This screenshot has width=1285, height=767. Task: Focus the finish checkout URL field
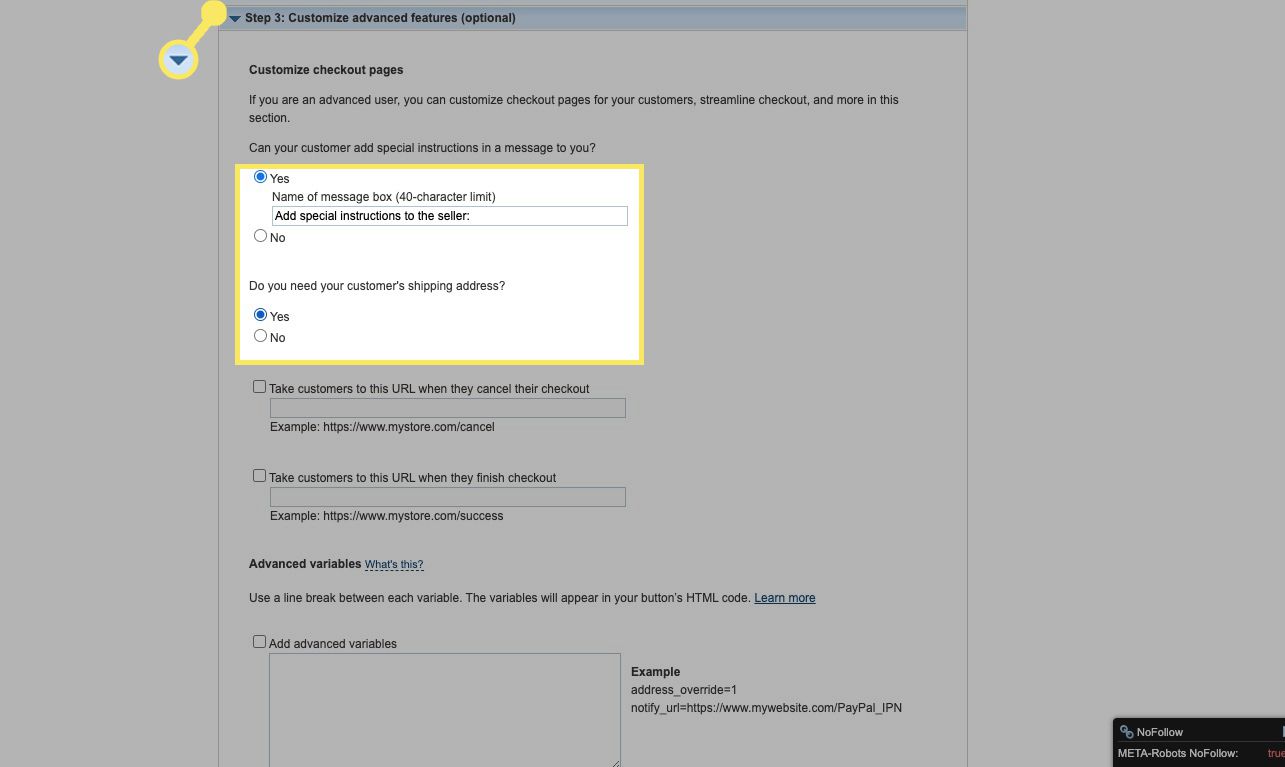(x=448, y=497)
